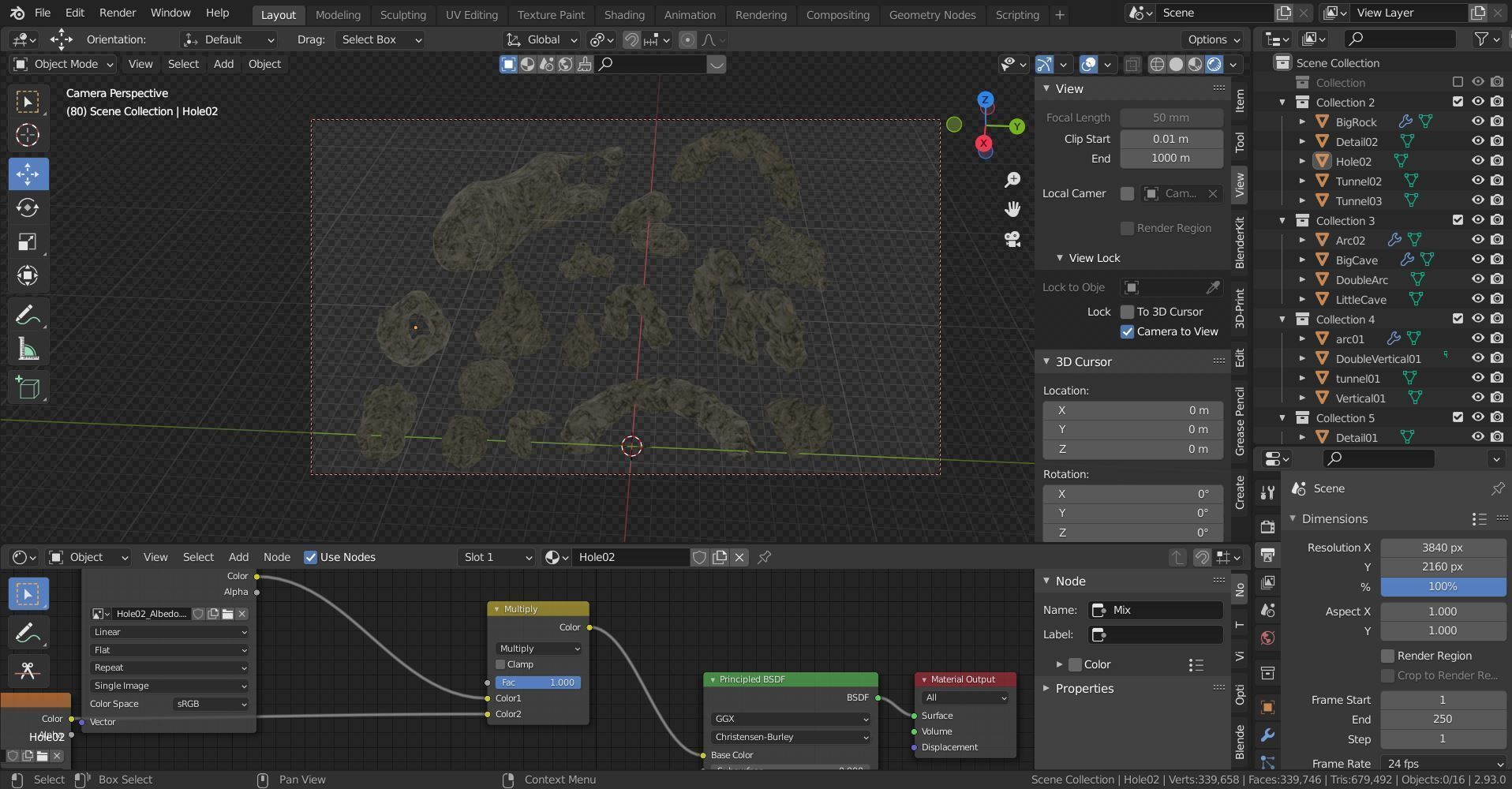Open the Object Mode dropdown
Image resolution: width=1512 pixels, height=789 pixels.
click(63, 64)
